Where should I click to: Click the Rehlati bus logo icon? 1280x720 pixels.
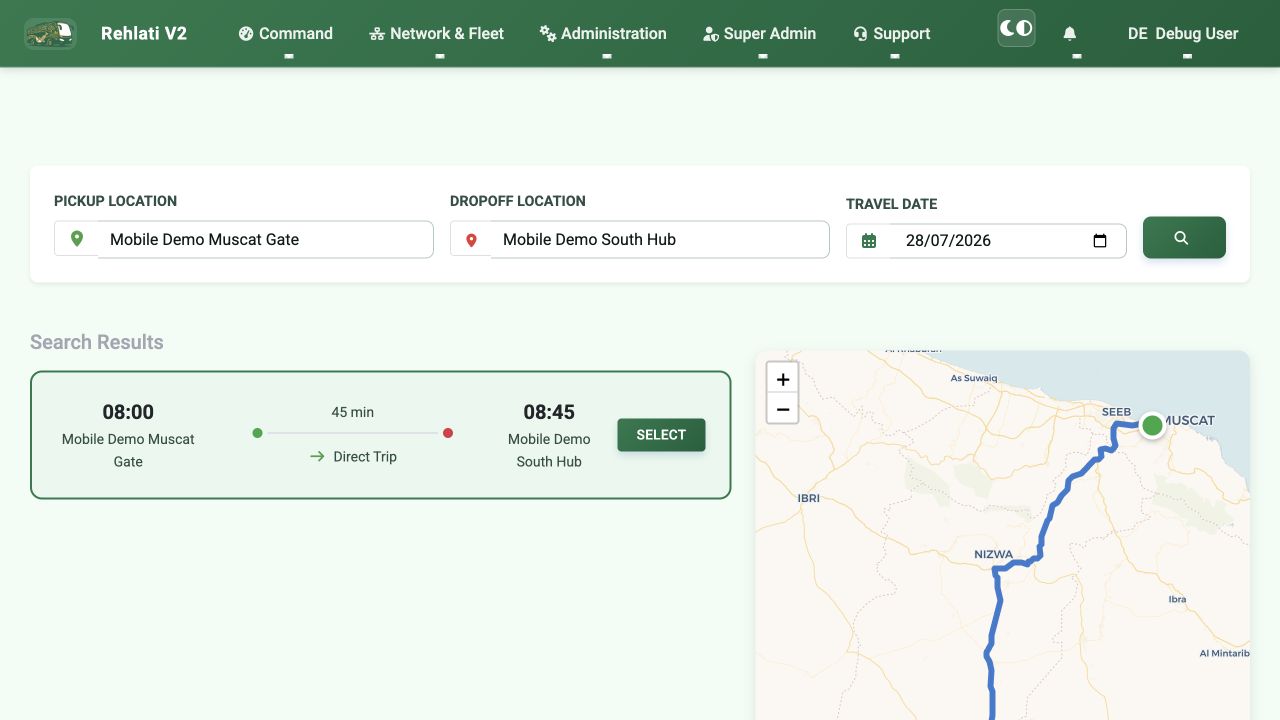50,33
